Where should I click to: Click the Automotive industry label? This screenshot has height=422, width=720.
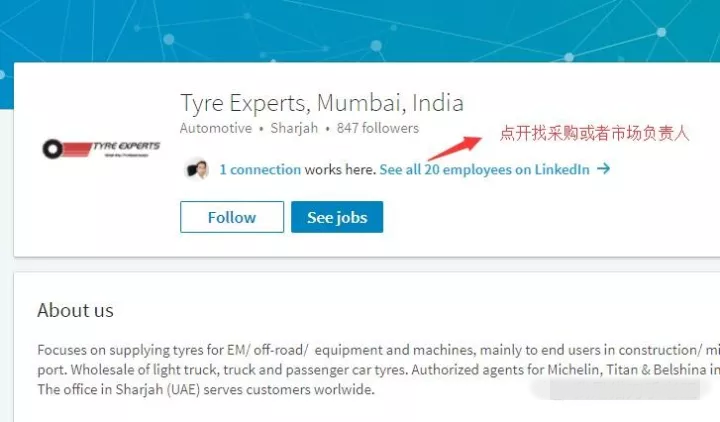click(x=216, y=128)
